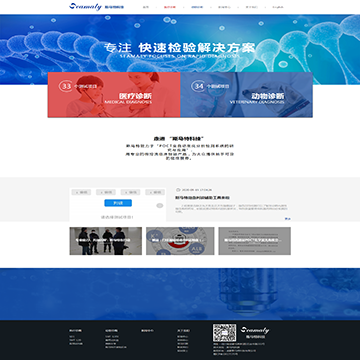The width and height of the screenshot is (360, 360).
Task: Open the gray document text thumbnail
Action: click(254, 241)
